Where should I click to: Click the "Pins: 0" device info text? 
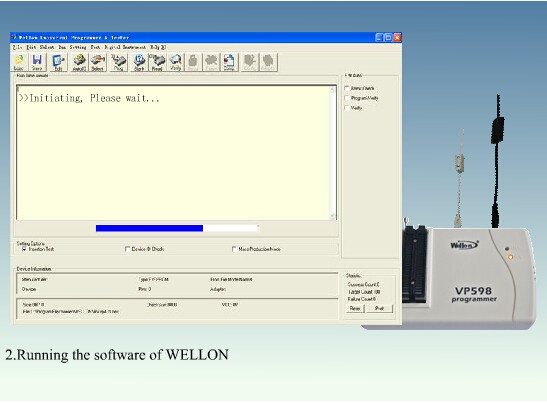[145, 289]
